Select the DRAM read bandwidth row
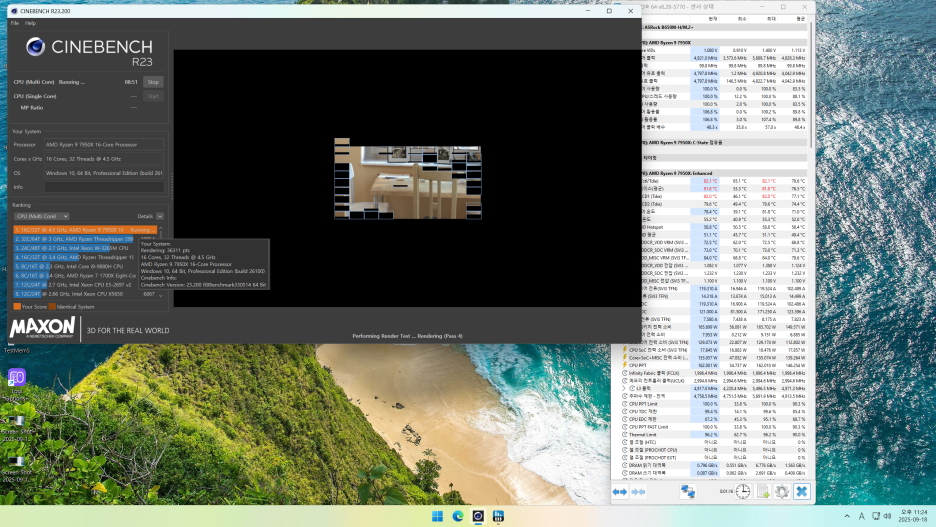Image resolution: width=936 pixels, height=527 pixels. 715,465
